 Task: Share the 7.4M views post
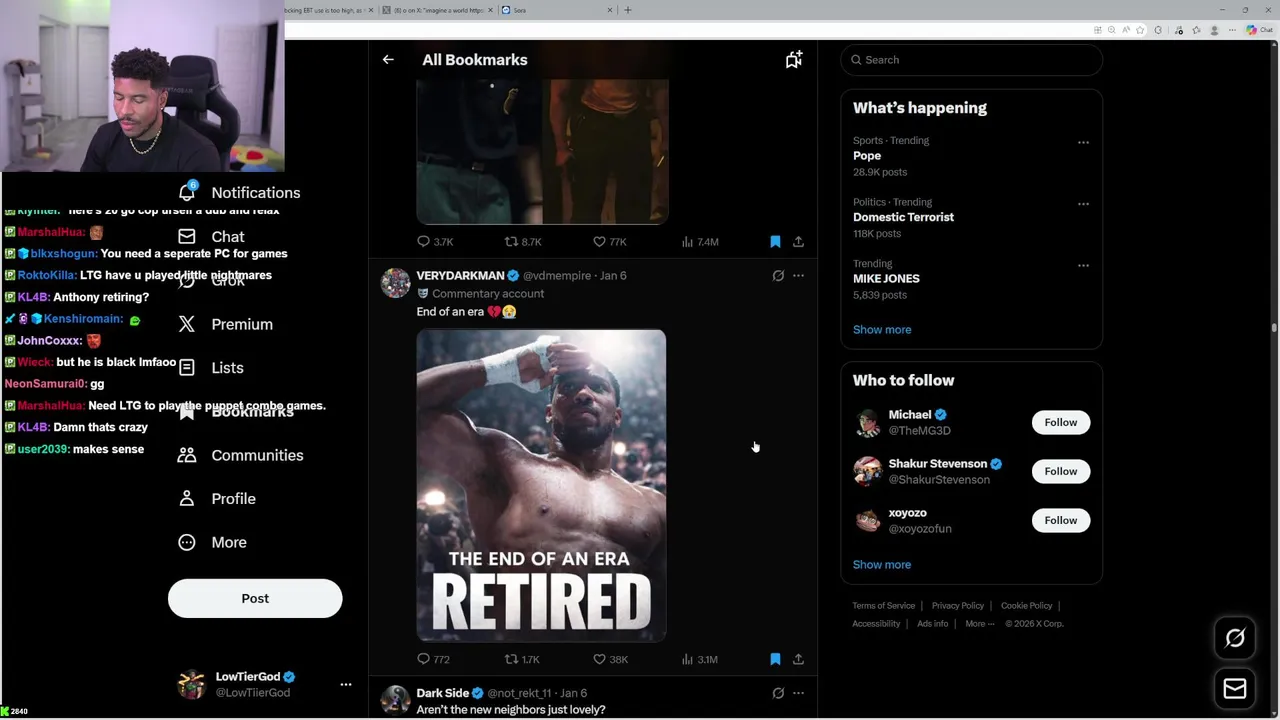tap(798, 242)
